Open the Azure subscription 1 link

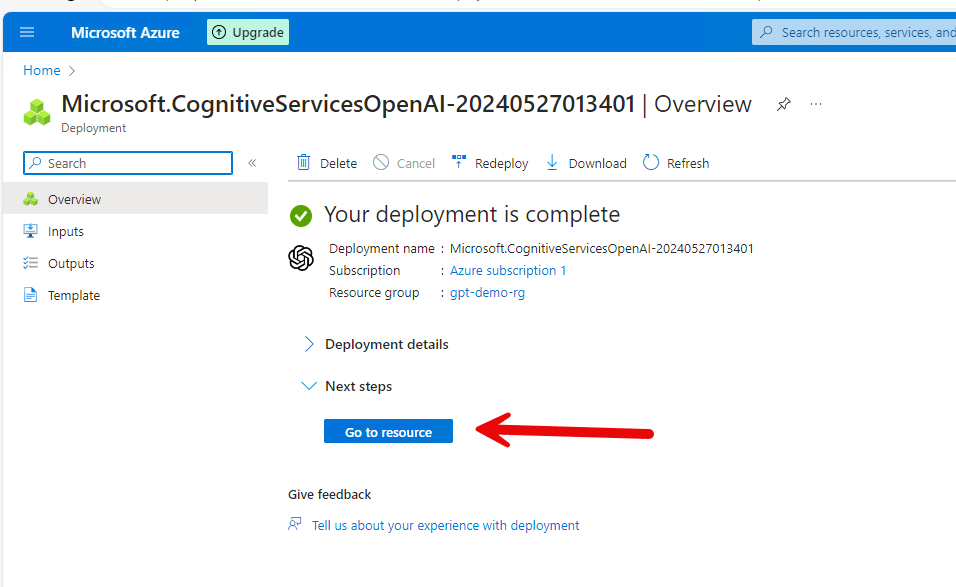coord(508,271)
